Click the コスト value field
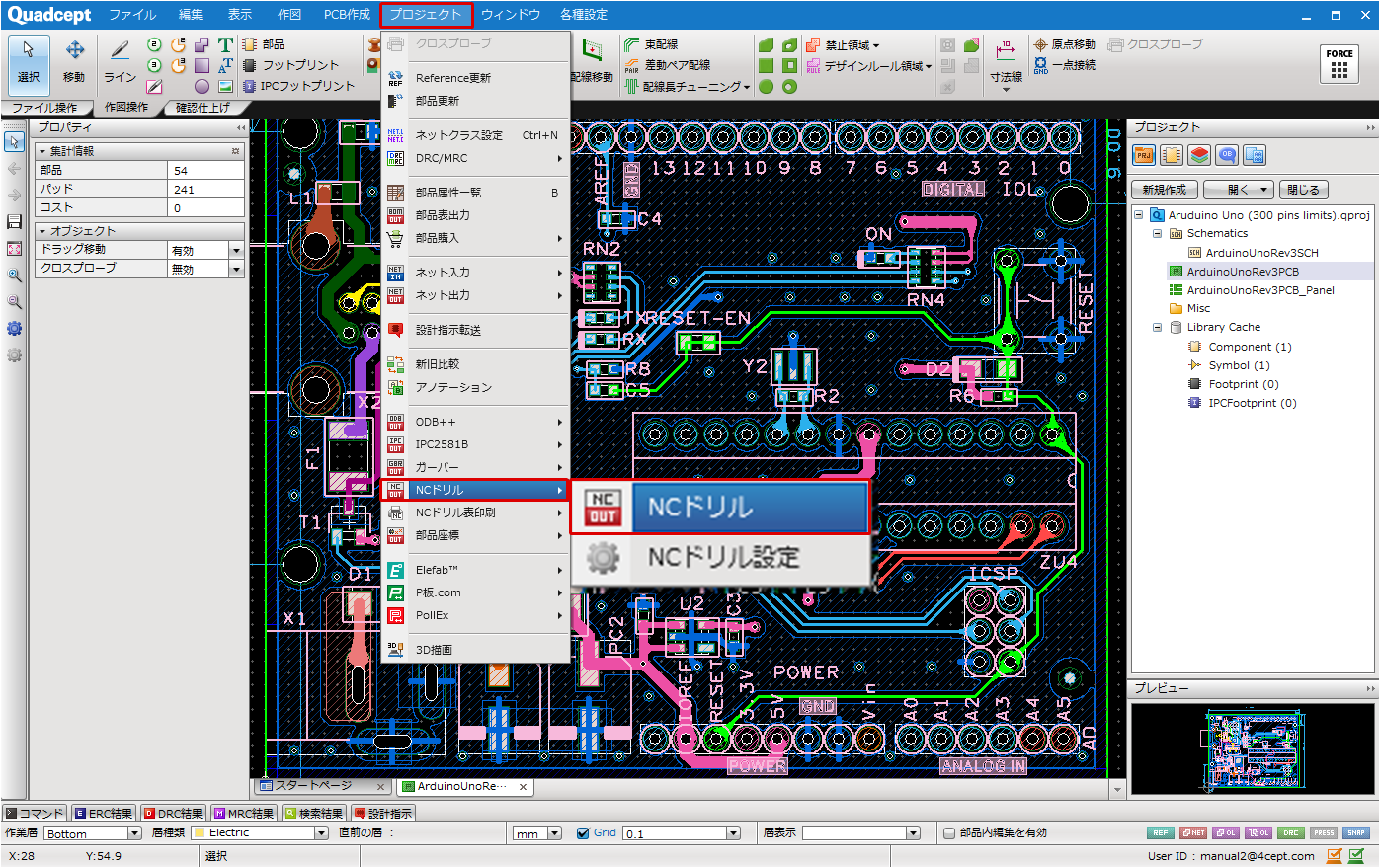1380x868 pixels. [206, 207]
